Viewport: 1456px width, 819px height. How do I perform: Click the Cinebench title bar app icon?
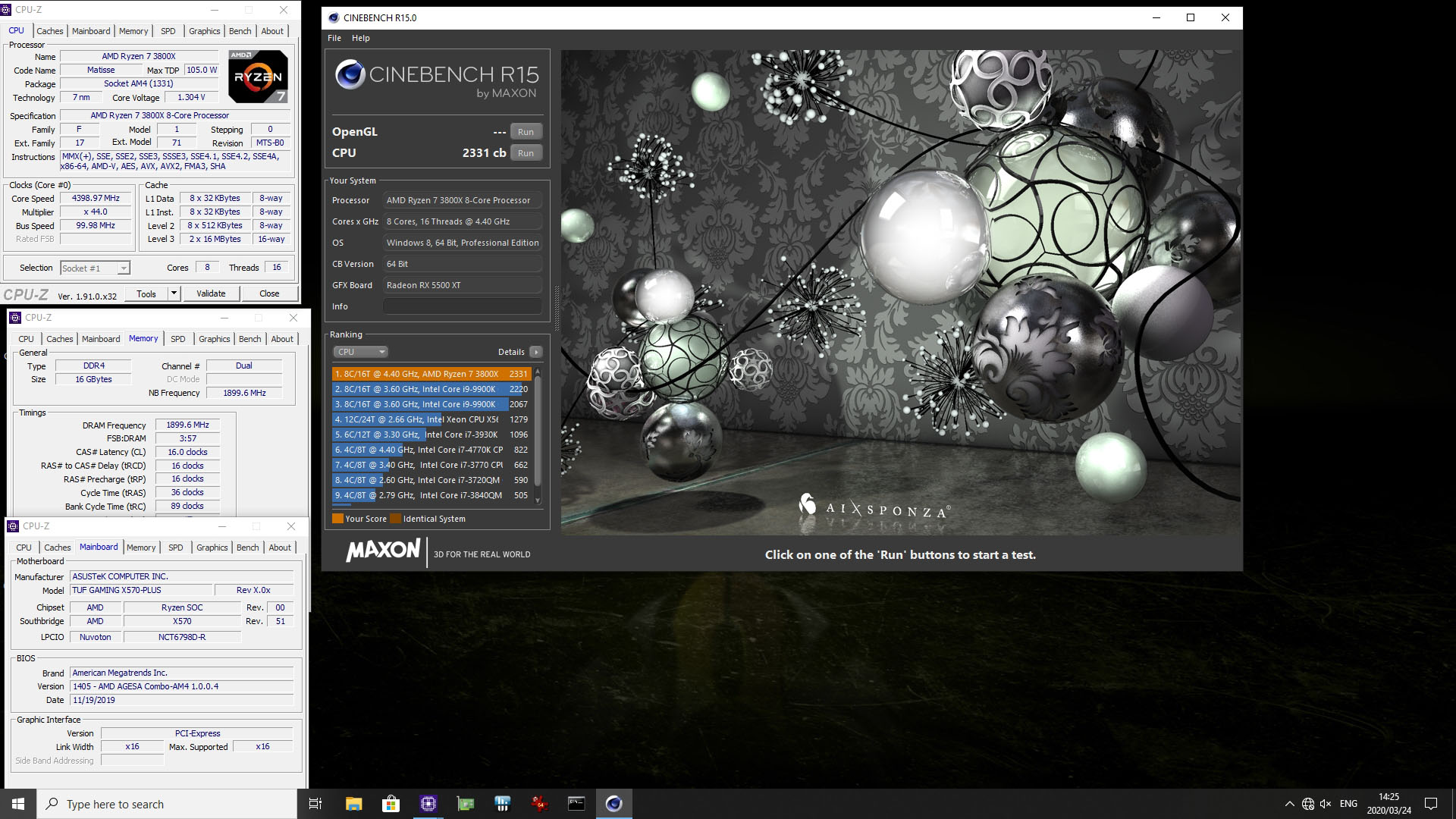click(333, 17)
